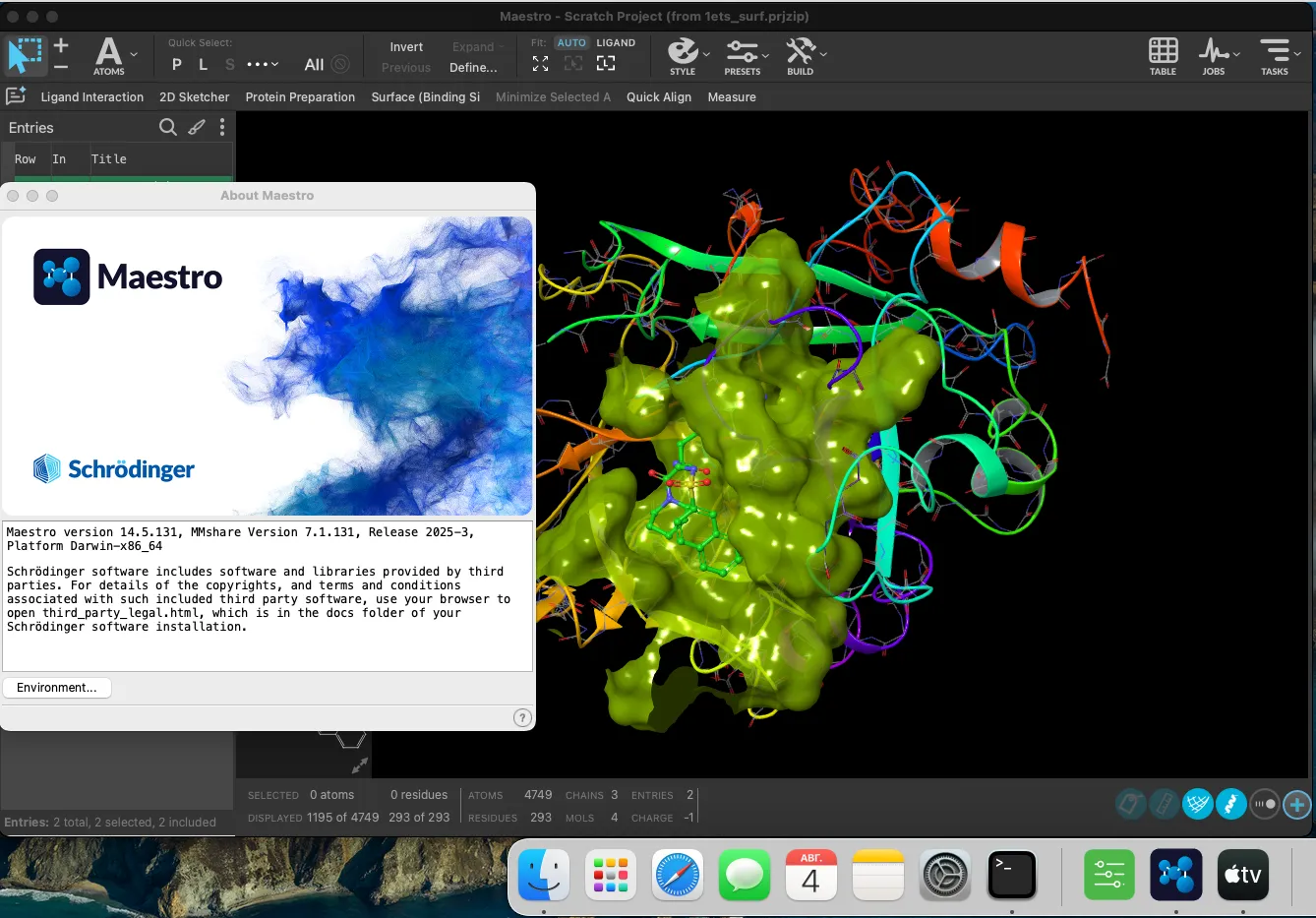1316x918 pixels.
Task: Click the Entries brush/style icon
Action: click(x=197, y=127)
